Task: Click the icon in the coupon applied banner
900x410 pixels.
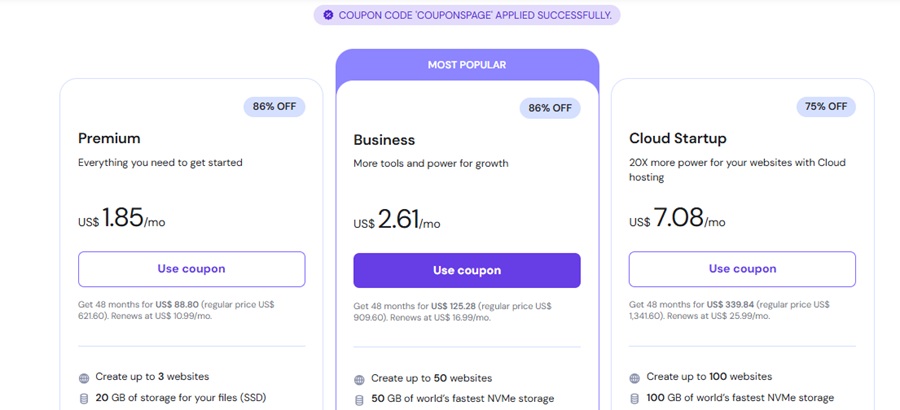Action: [327, 15]
